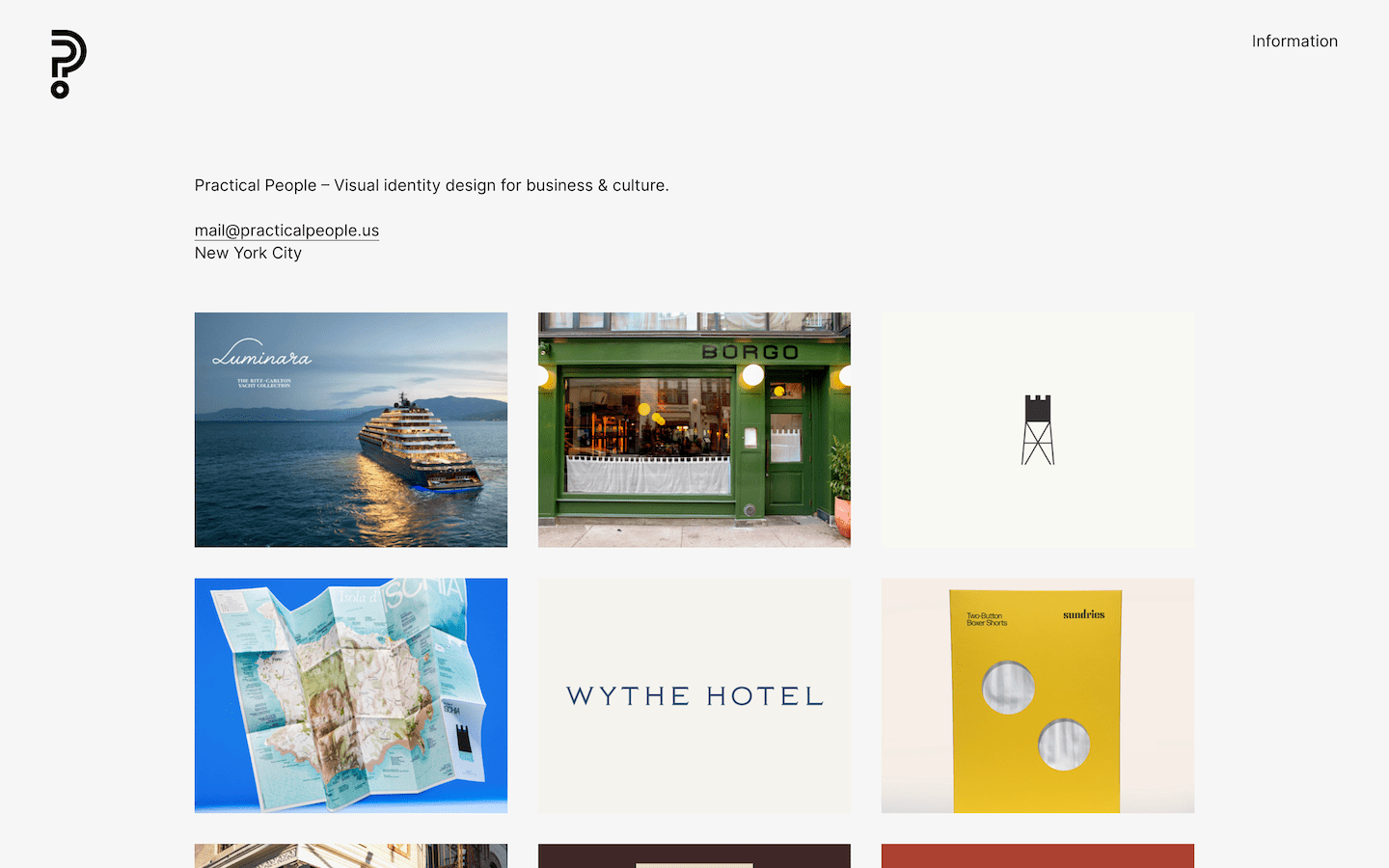The height and width of the screenshot is (868, 1389).
Task: Open the Information page
Action: 1294,41
